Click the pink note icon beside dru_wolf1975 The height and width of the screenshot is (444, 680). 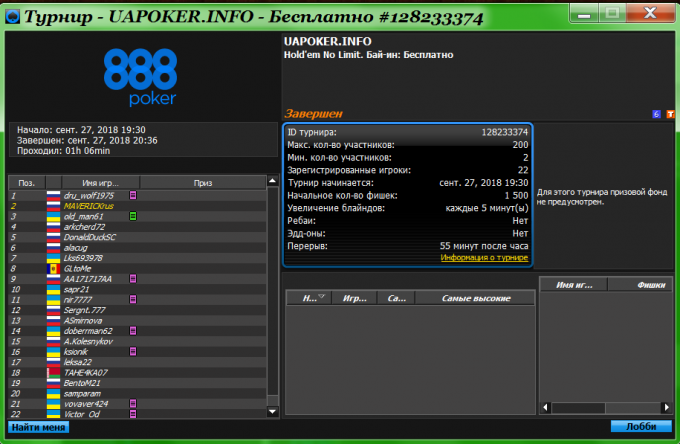coord(133,195)
